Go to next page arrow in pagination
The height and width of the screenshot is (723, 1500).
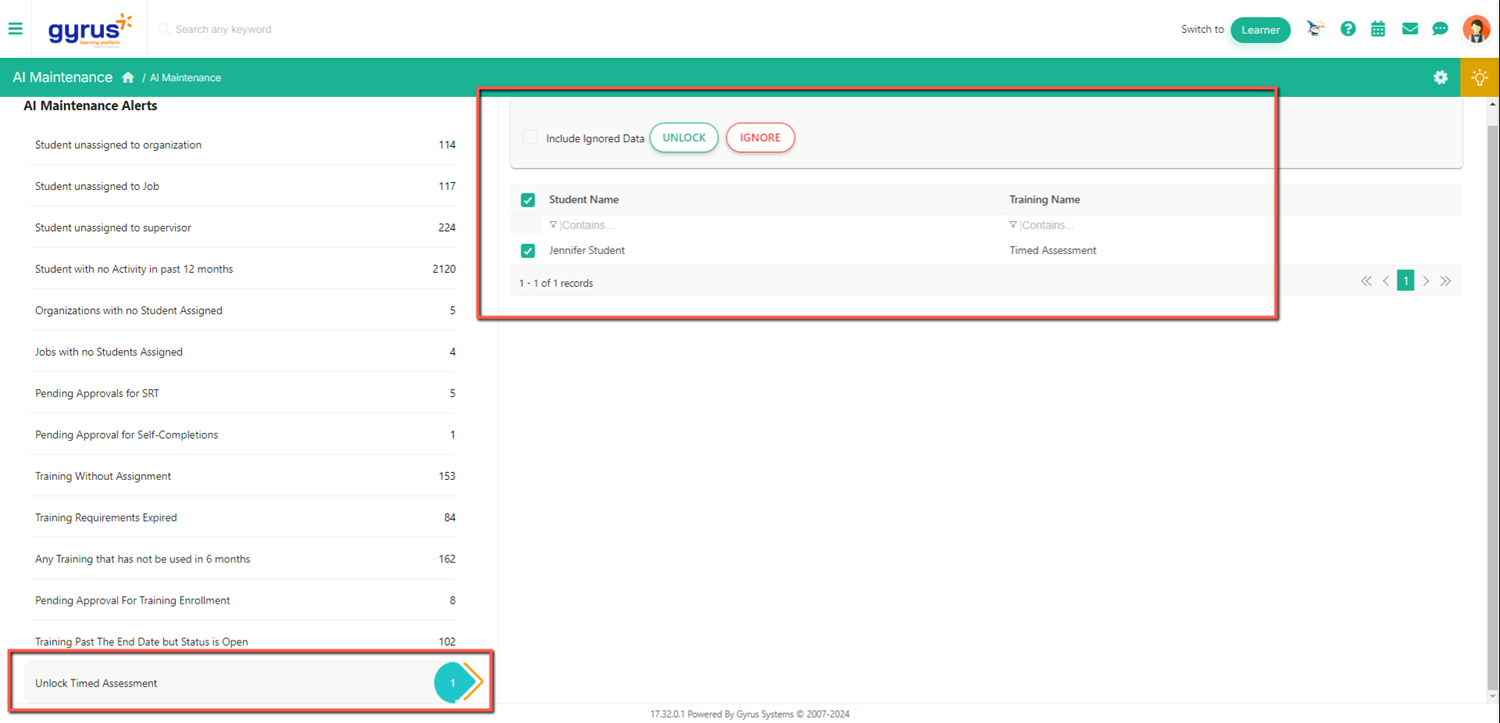pos(1426,282)
